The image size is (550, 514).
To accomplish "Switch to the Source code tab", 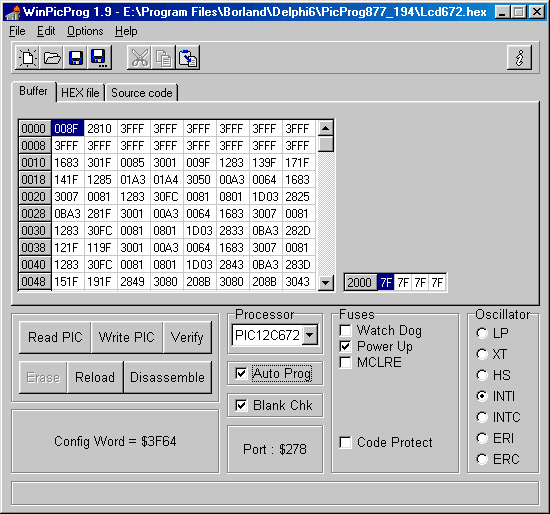I will tap(142, 93).
